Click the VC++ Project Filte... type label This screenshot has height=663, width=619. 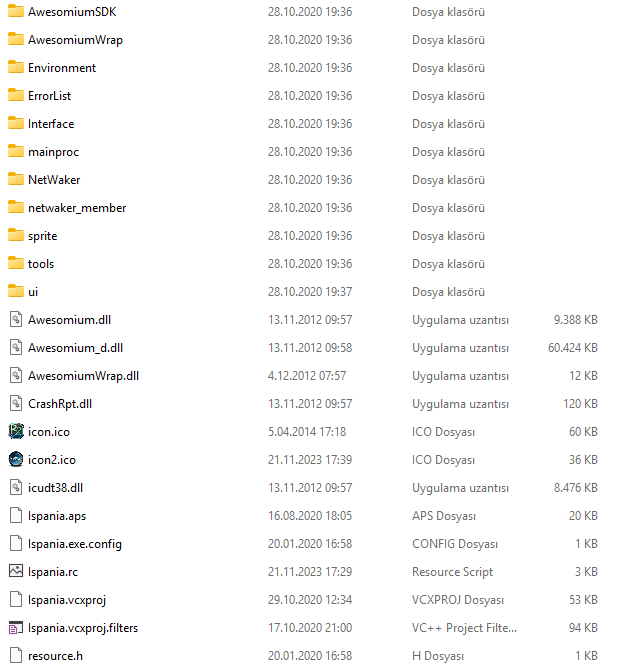[464, 628]
